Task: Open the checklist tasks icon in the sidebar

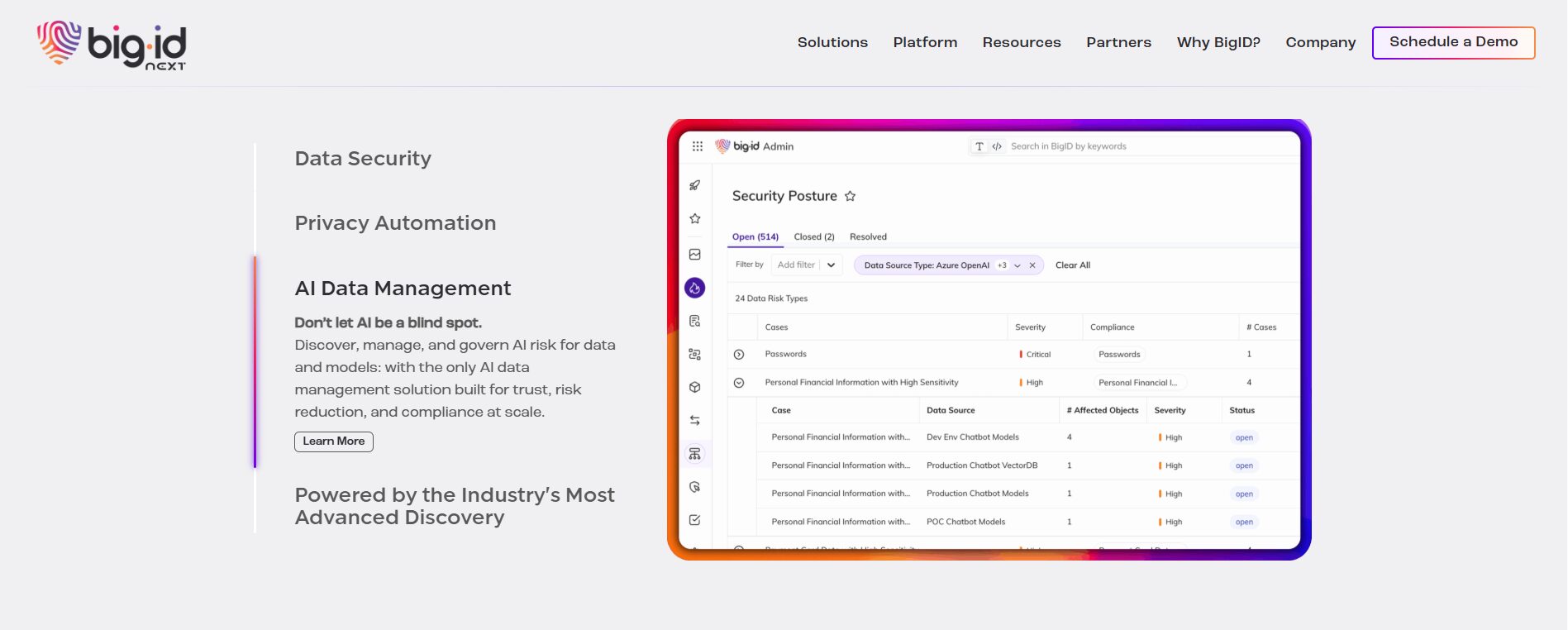Action: pos(695,520)
